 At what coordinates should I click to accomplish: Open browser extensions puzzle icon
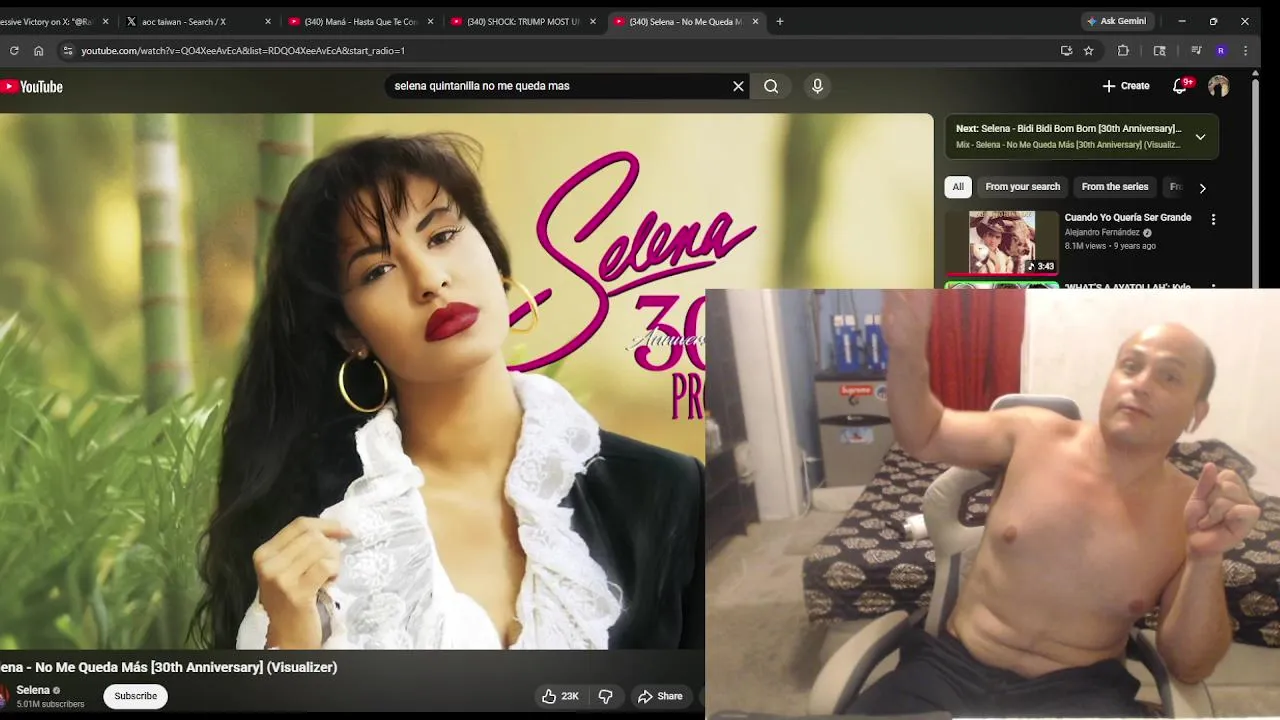[1123, 50]
